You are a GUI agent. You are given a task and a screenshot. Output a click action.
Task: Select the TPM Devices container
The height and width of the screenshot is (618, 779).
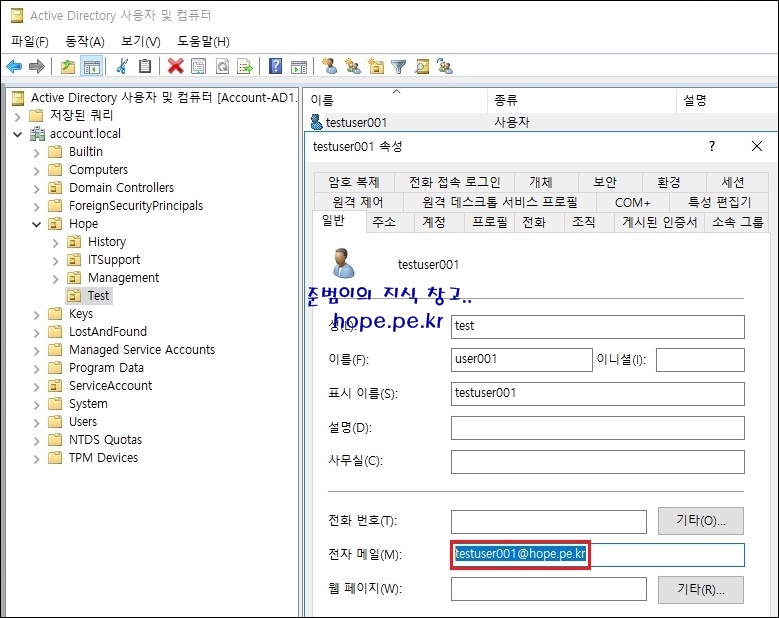(x=103, y=458)
